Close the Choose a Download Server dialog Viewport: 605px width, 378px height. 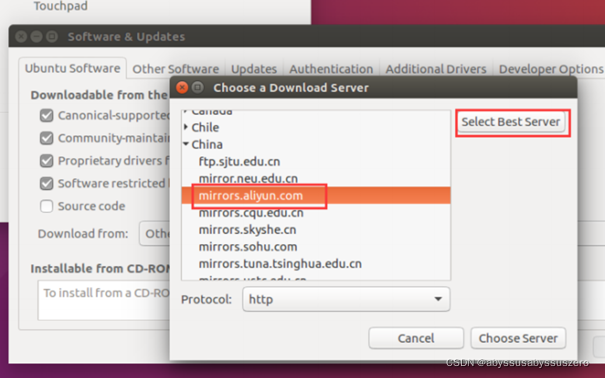[x=182, y=88]
